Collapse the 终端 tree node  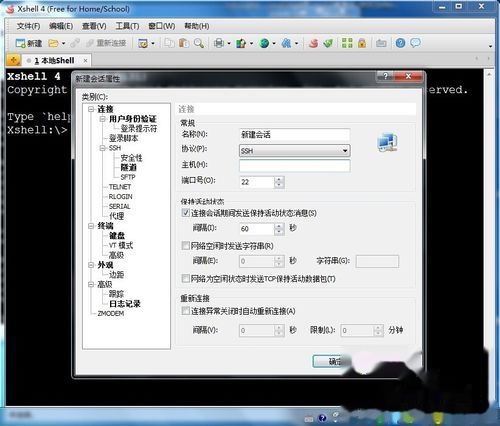click(91, 226)
